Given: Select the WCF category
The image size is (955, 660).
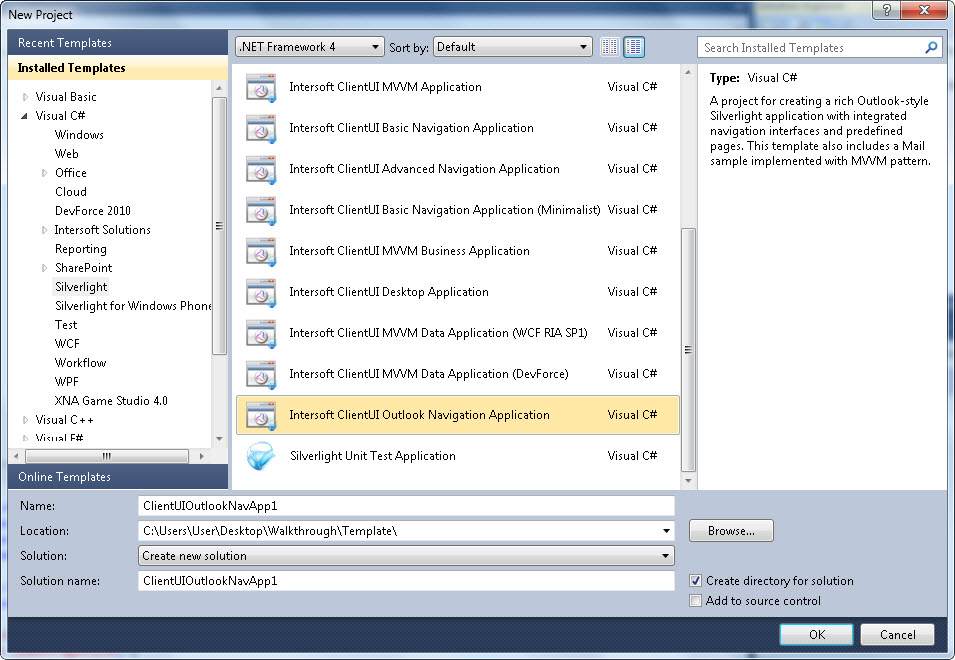Looking at the screenshot, I should (x=67, y=343).
